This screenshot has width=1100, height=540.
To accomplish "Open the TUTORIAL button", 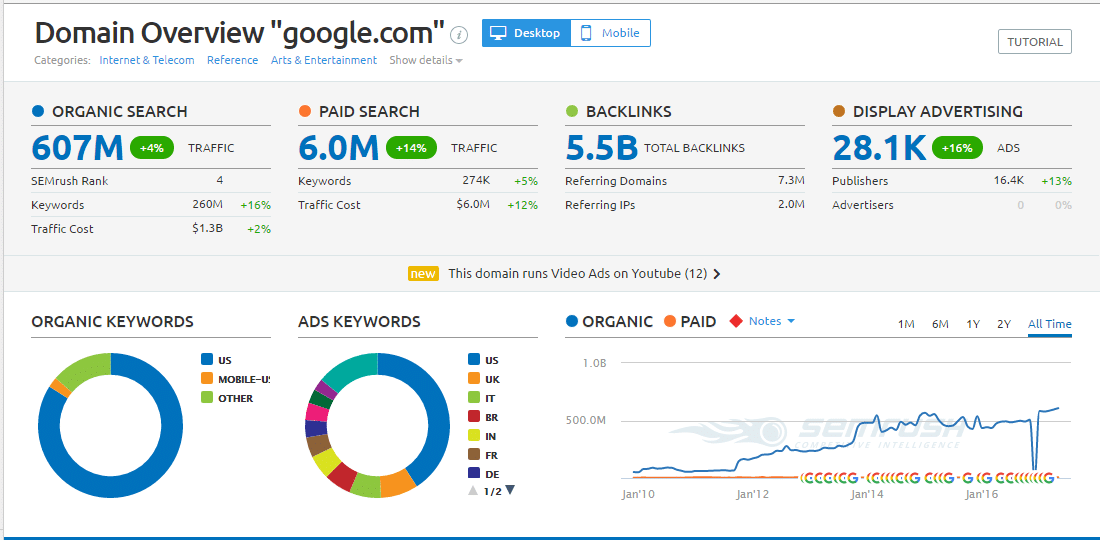I will point(1035,41).
